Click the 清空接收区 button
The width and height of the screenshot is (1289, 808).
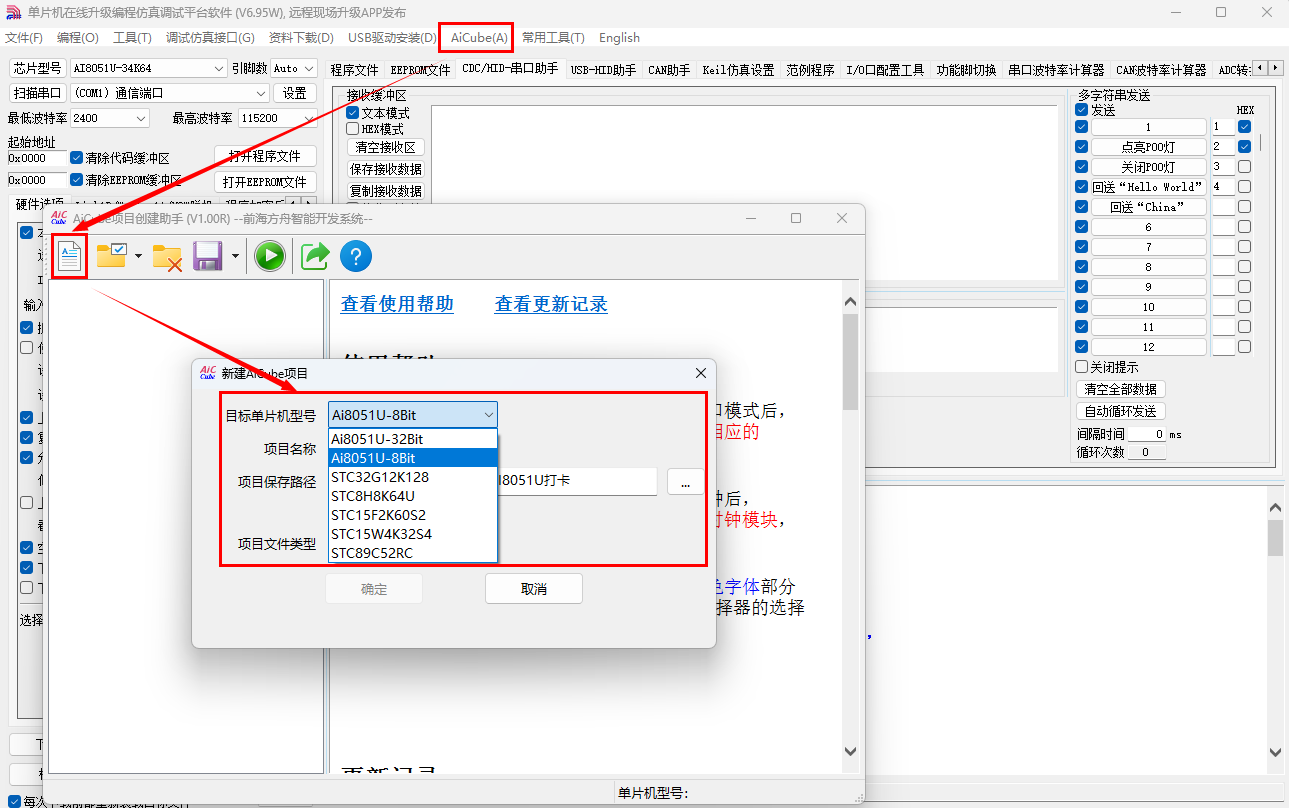(x=386, y=147)
